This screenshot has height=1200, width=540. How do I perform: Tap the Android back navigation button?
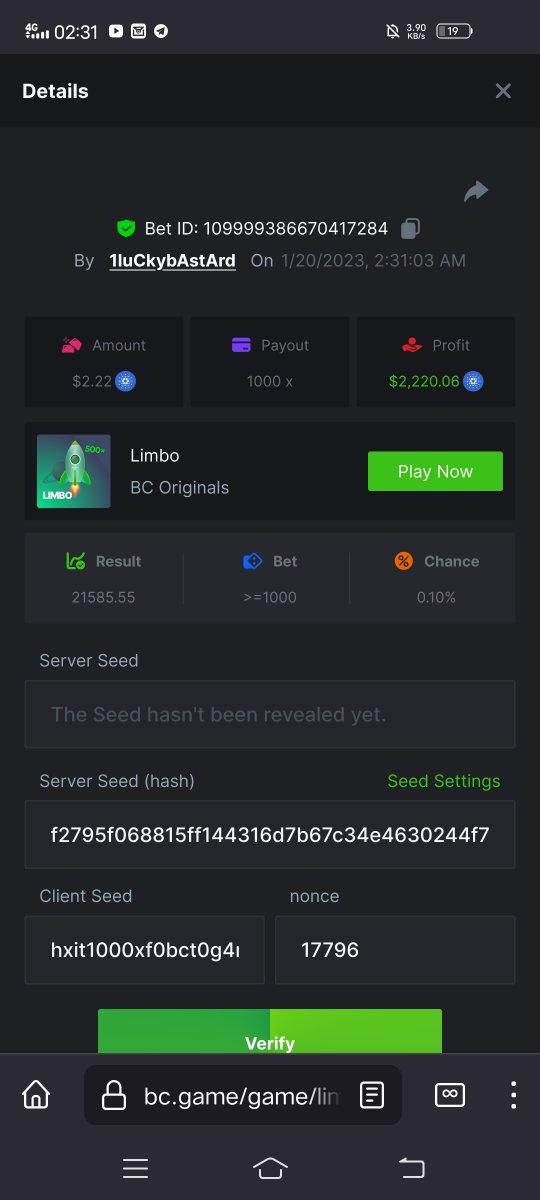411,1168
